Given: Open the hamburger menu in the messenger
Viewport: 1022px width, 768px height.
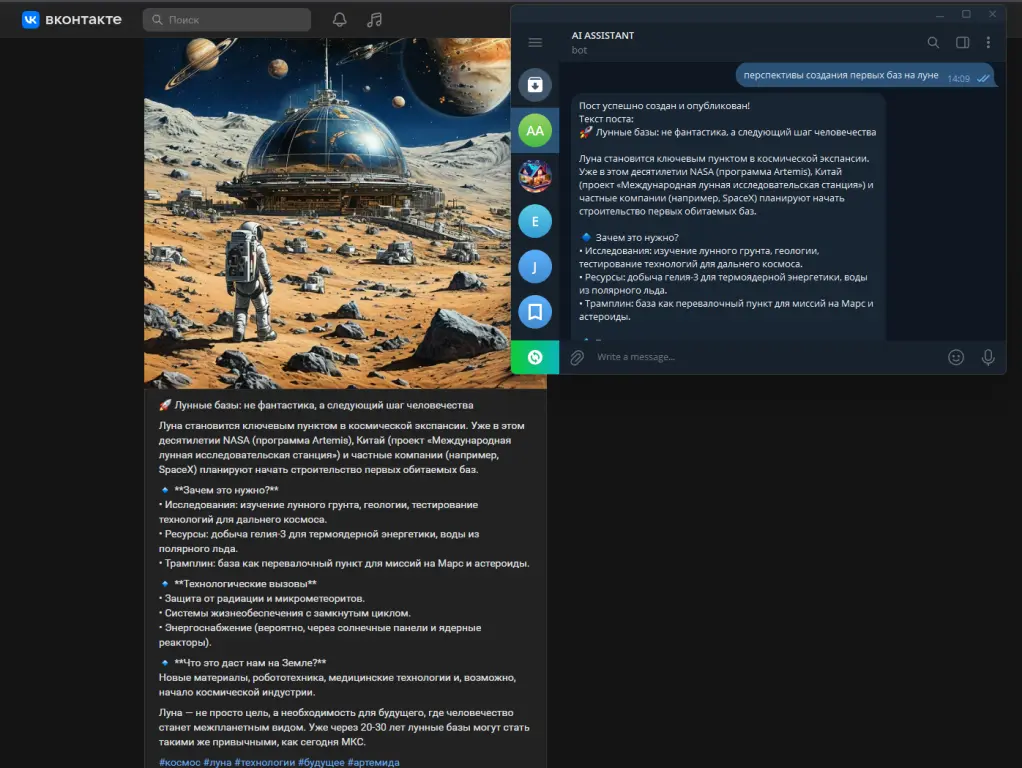Looking at the screenshot, I should (x=537, y=42).
